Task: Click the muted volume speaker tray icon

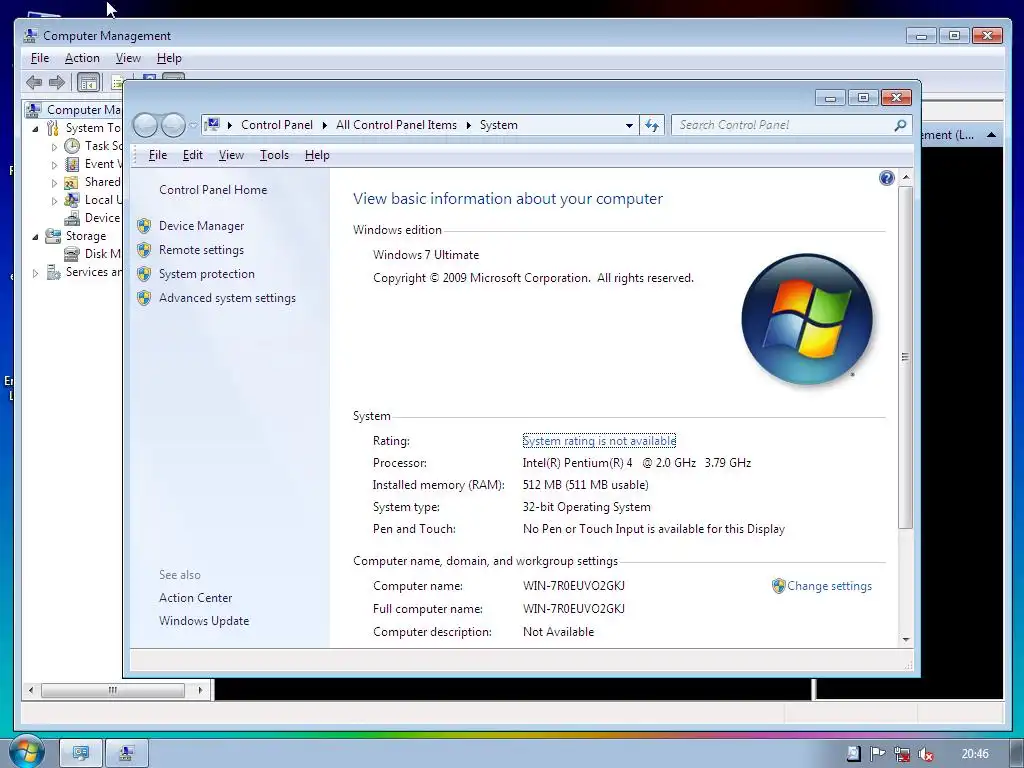Action: coord(925,754)
